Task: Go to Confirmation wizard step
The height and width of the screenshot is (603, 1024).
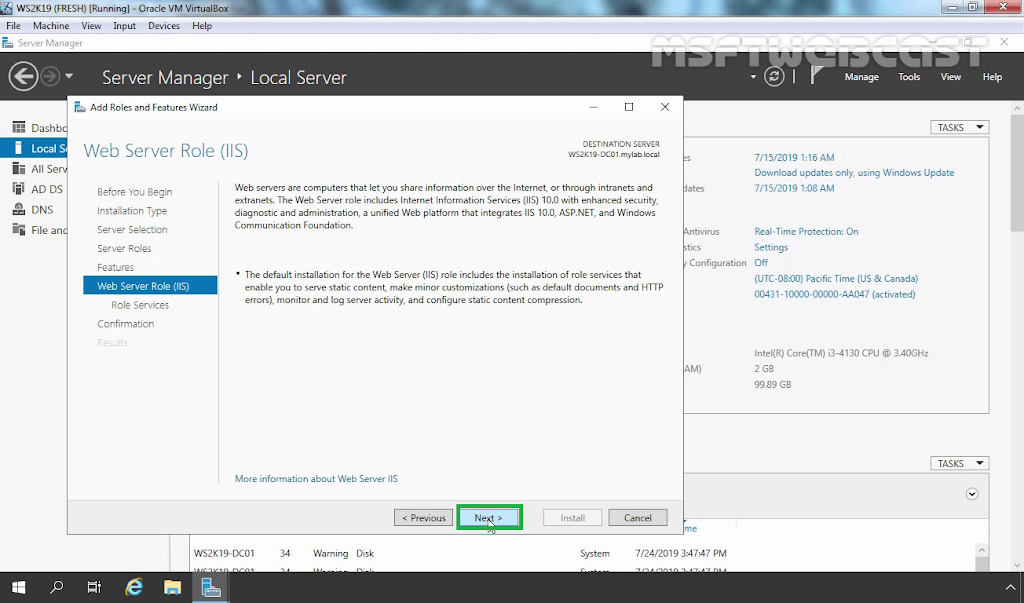Action: [x=125, y=323]
